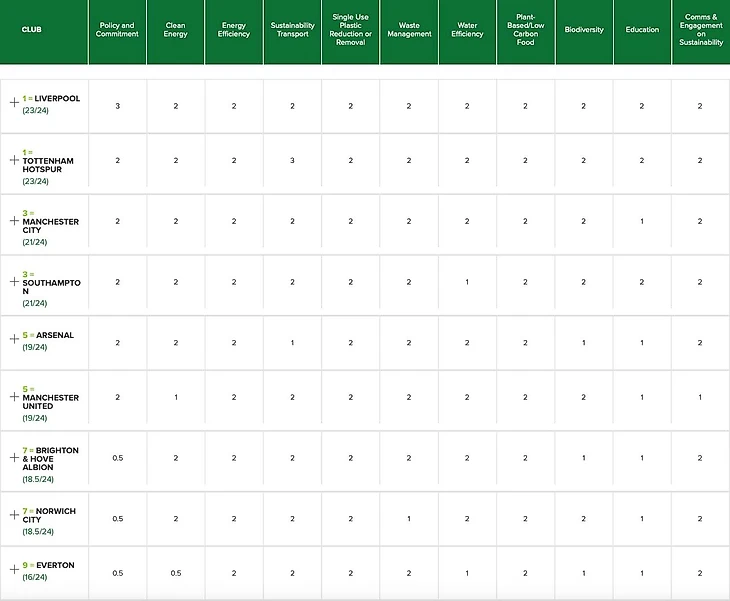
Task: Expand the Arsenal row details
Action: (x=14, y=339)
